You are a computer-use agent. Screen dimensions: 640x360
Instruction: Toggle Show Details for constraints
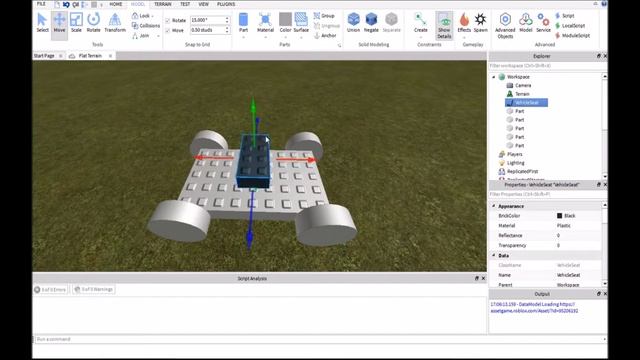[444, 25]
